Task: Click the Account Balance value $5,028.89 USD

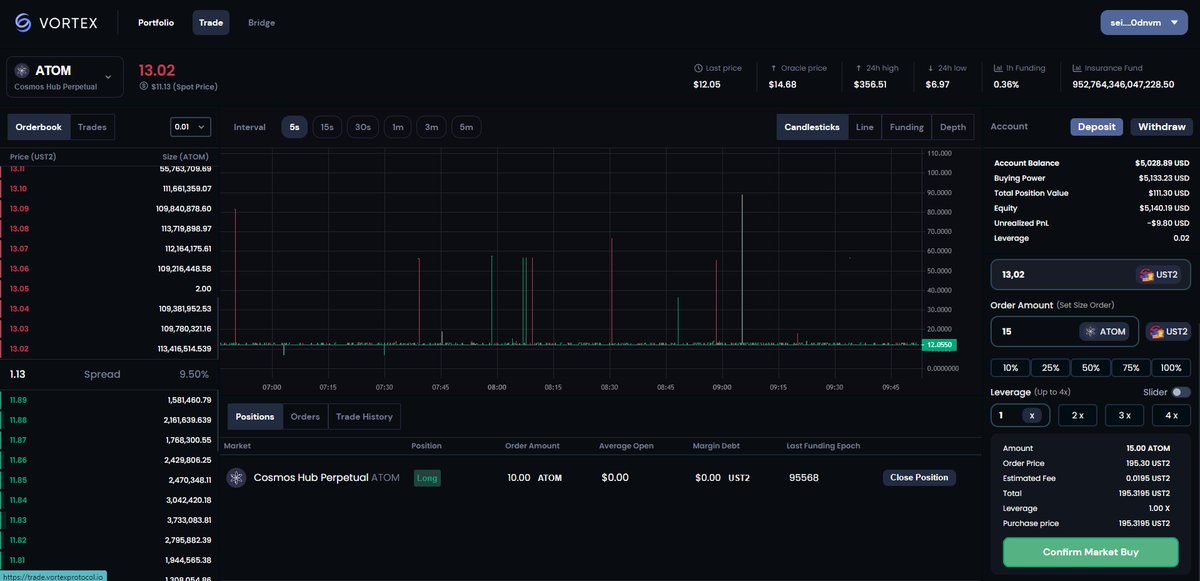Action: (x=1162, y=163)
